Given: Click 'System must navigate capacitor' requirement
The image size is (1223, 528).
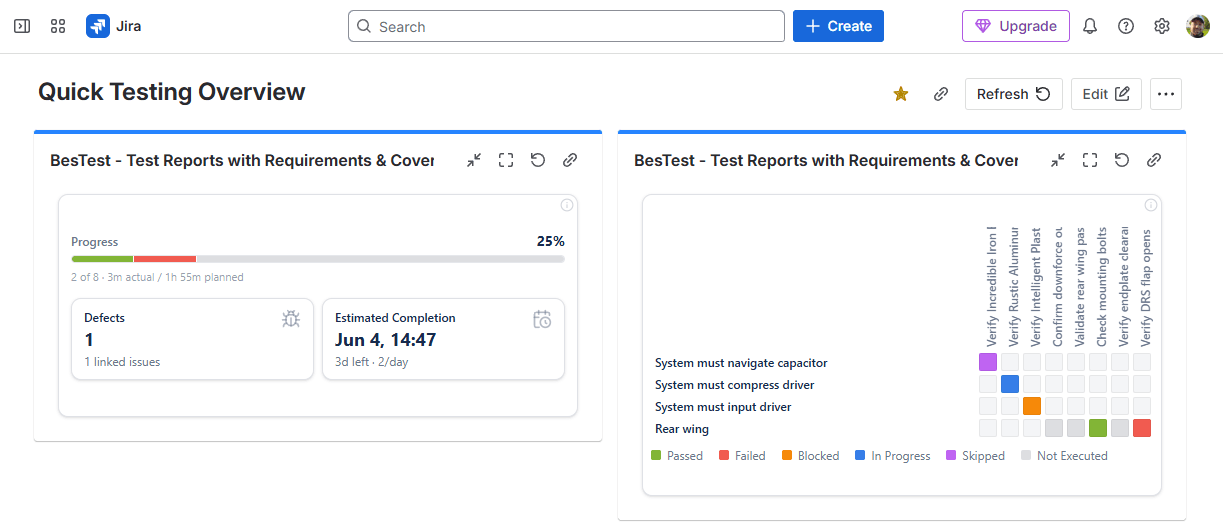Looking at the screenshot, I should (741, 363).
